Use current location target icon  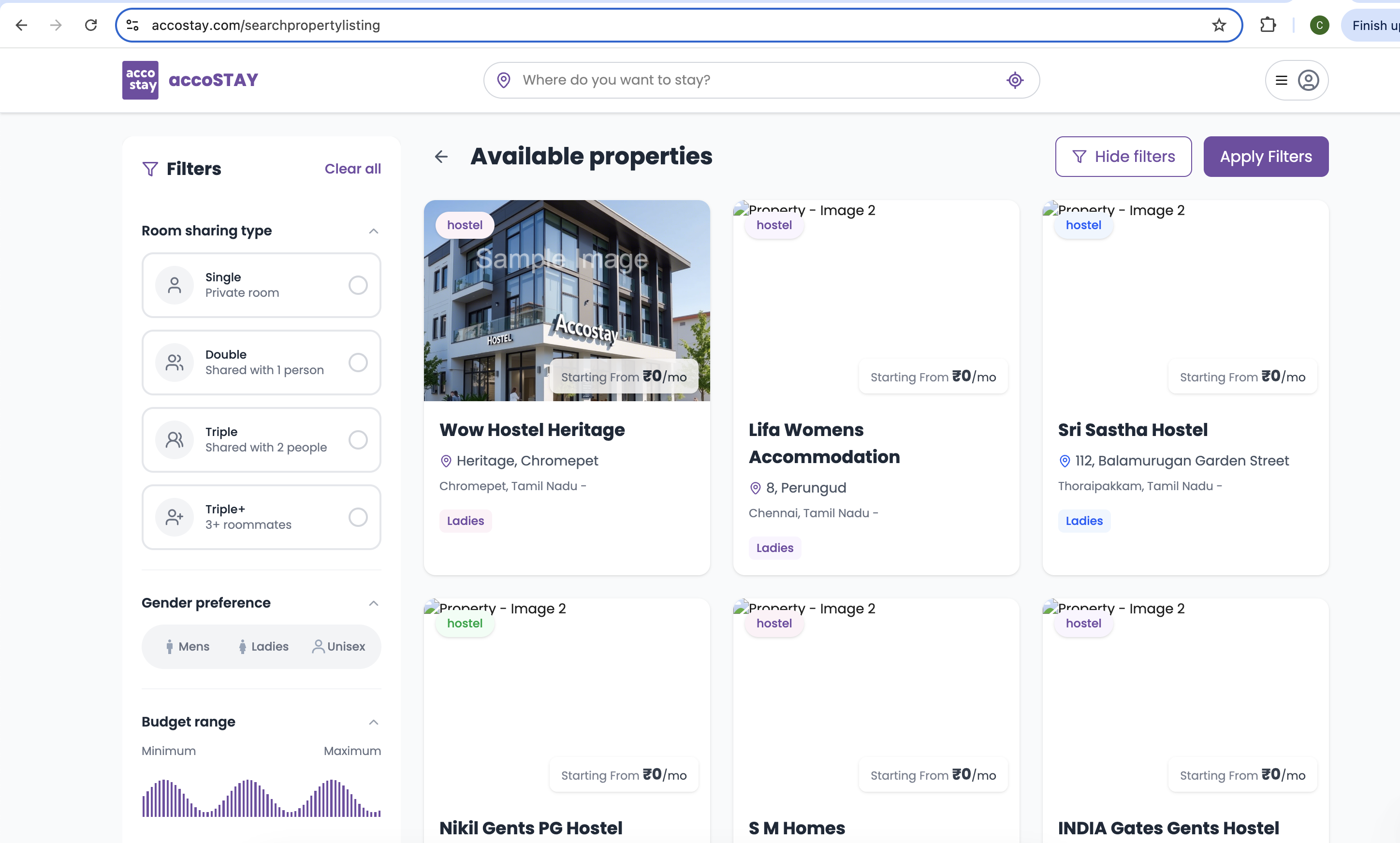[1014, 80]
